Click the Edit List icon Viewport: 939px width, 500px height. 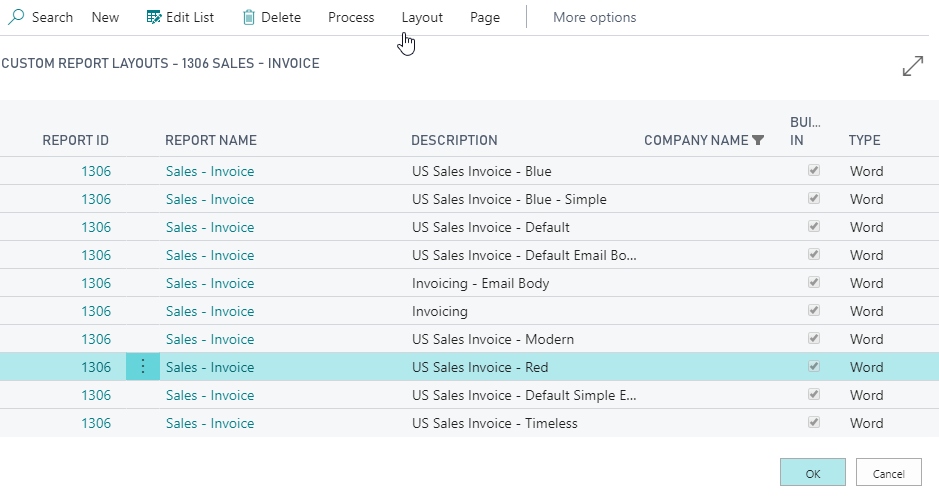(x=154, y=17)
